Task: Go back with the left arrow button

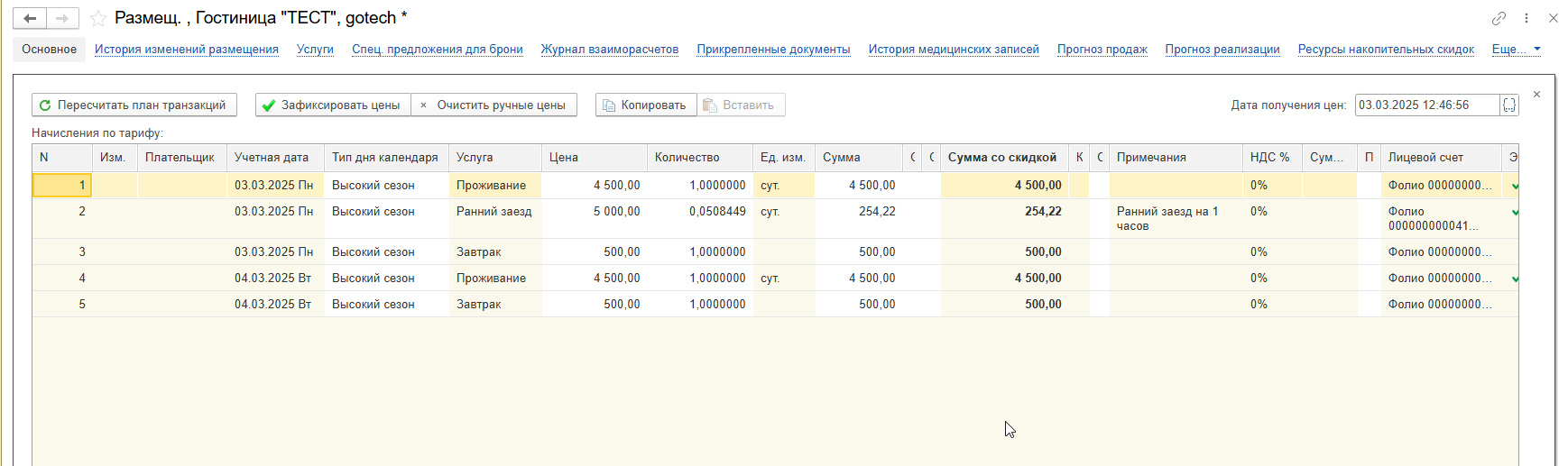Action: coord(30,18)
